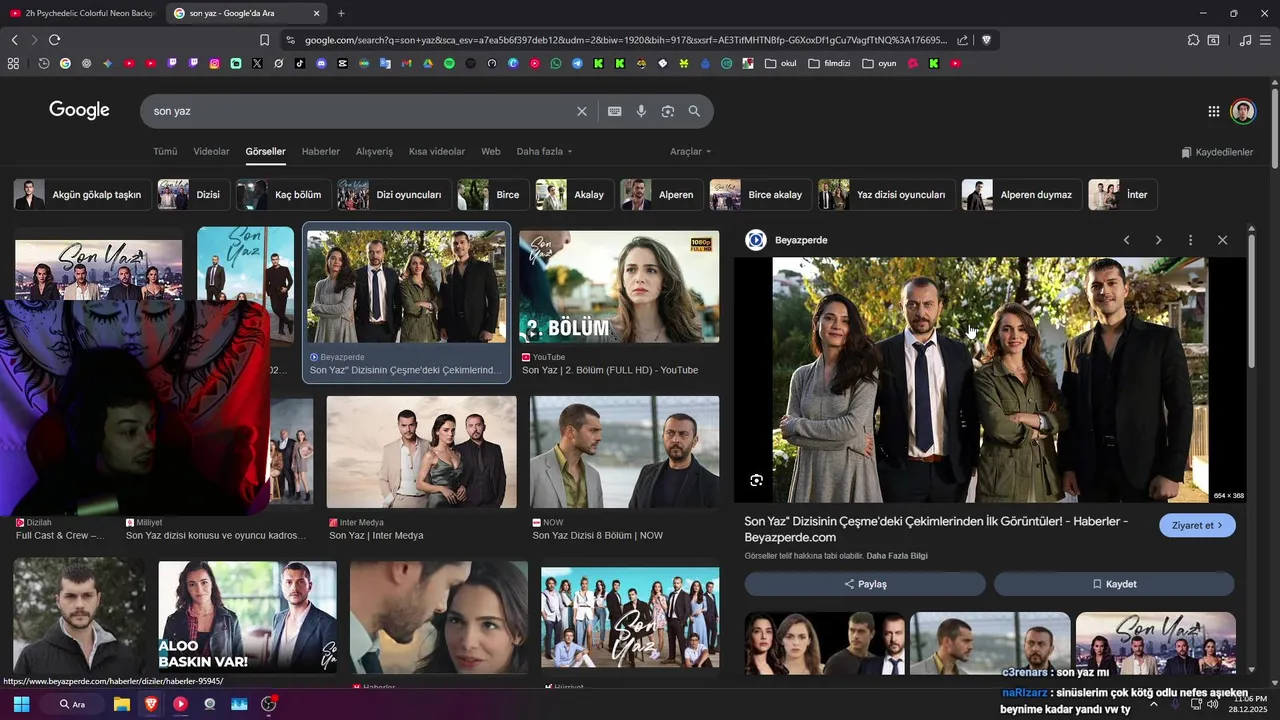Open the Brave music playlist note icon

point(1245,40)
